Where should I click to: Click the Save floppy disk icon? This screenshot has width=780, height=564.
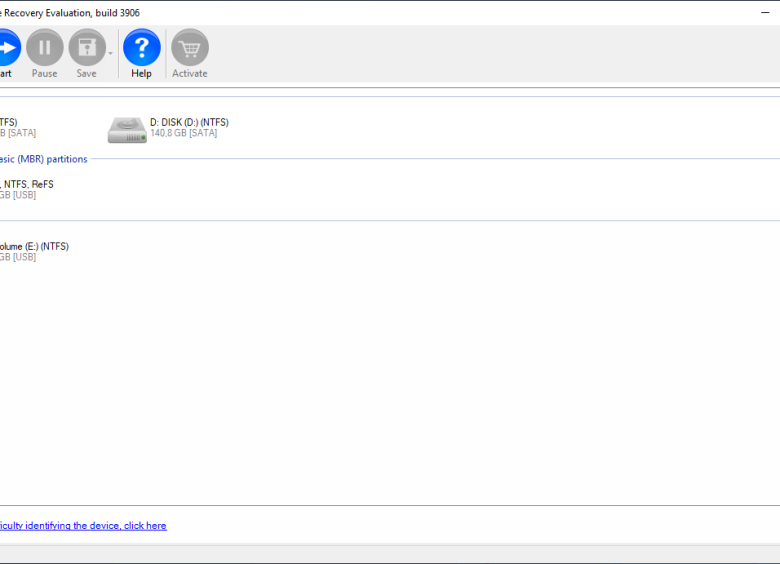coord(87,47)
